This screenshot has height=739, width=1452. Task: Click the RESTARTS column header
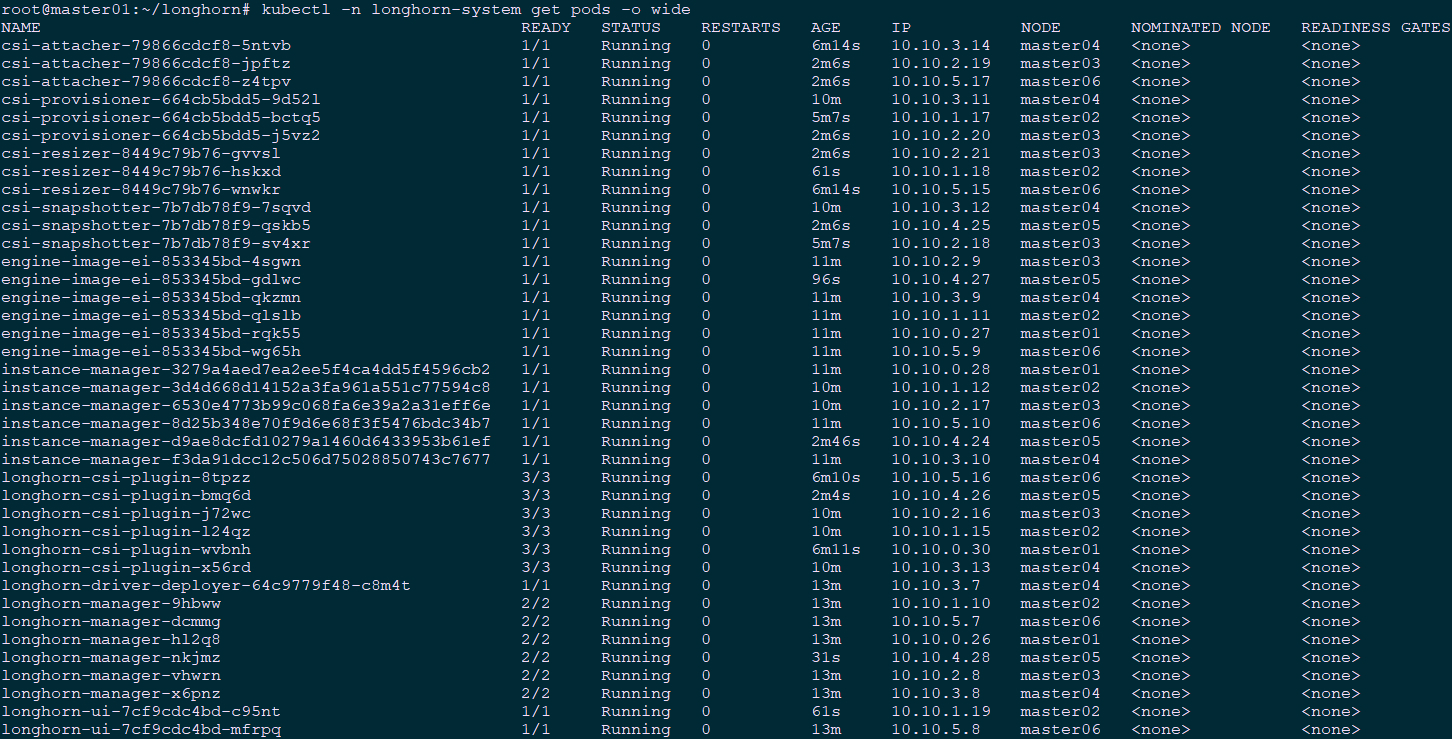pos(741,28)
